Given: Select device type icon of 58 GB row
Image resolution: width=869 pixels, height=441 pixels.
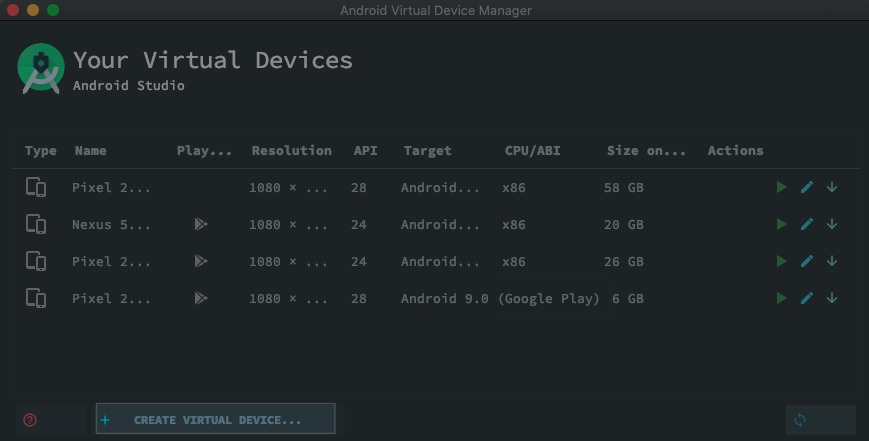Looking at the screenshot, I should tap(36, 187).
